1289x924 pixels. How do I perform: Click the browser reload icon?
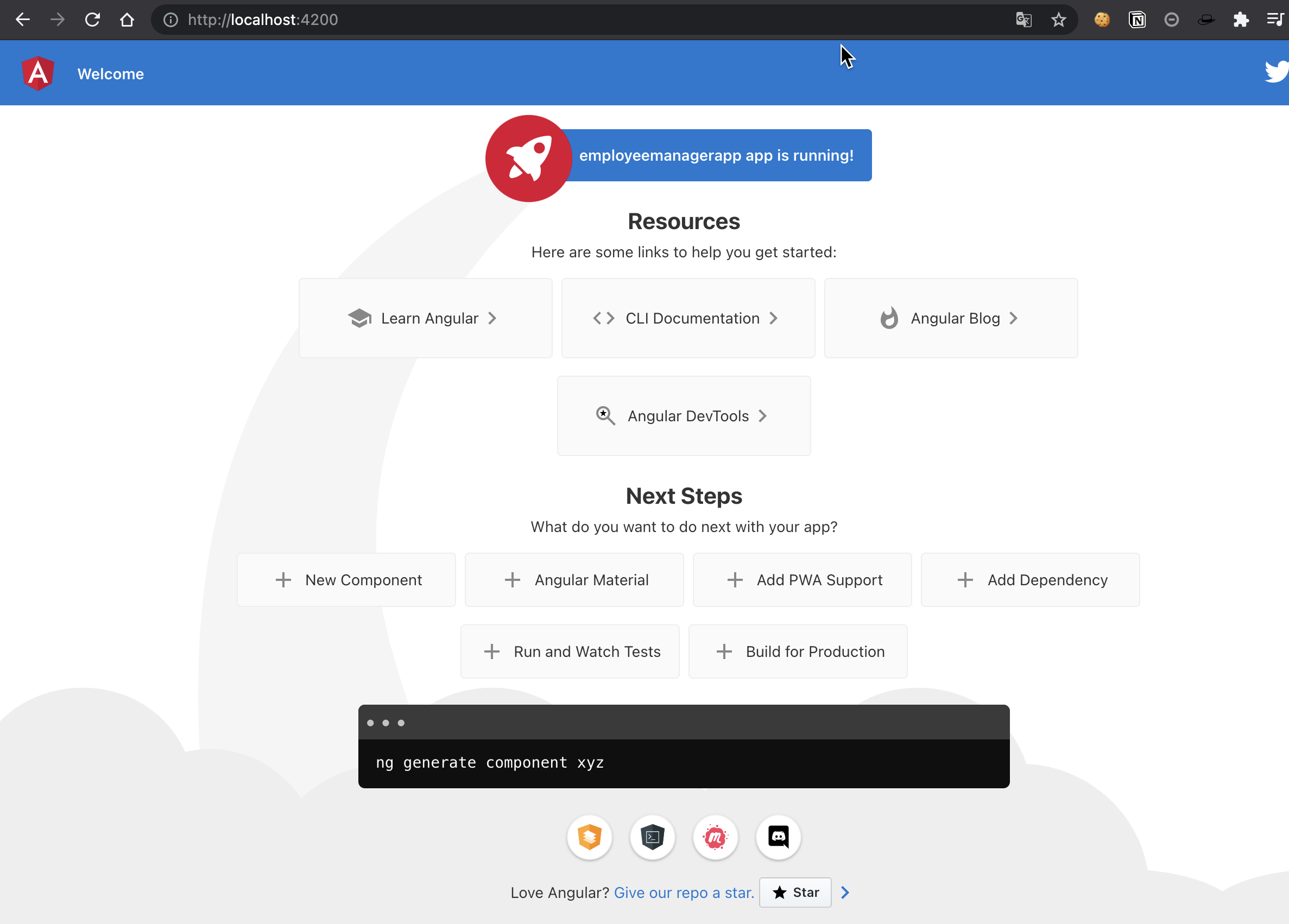tap(92, 20)
